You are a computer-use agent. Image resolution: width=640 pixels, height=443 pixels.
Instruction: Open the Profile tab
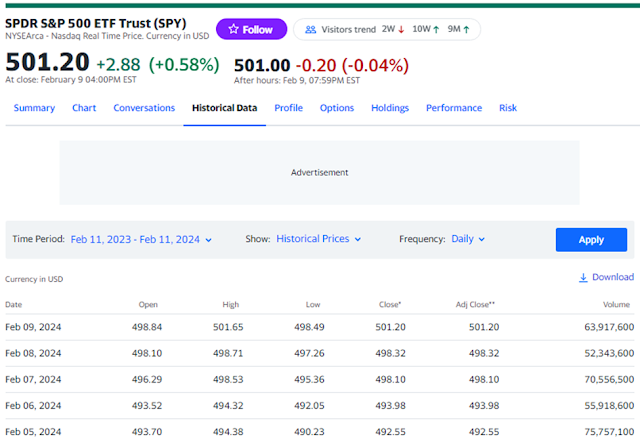(289, 108)
